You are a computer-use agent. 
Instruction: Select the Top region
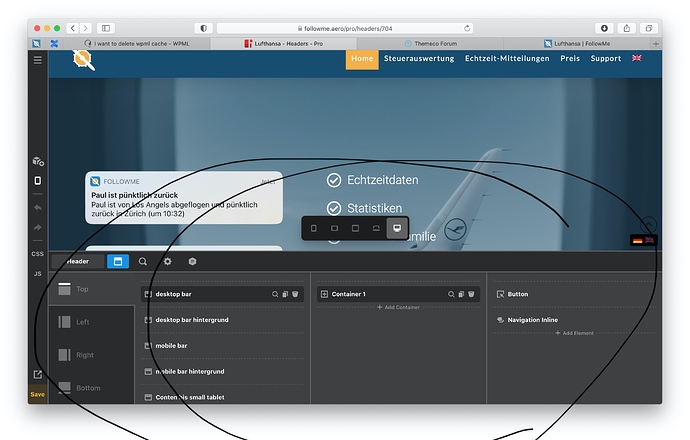(92, 289)
